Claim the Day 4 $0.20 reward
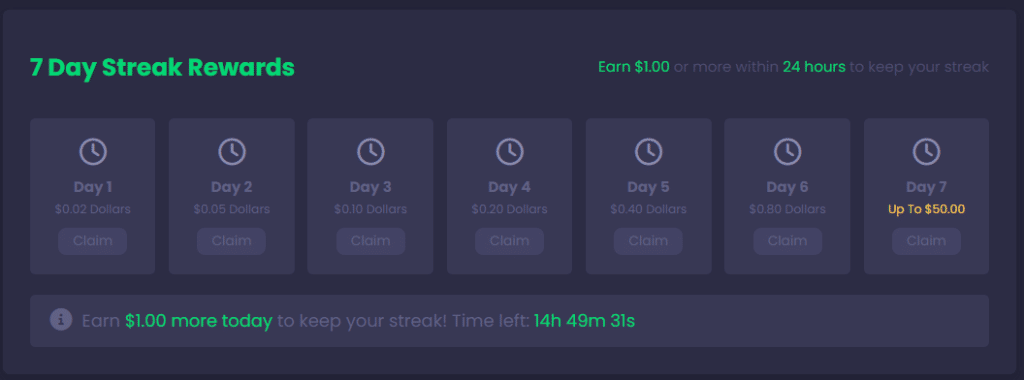This screenshot has width=1024, height=380. click(509, 241)
